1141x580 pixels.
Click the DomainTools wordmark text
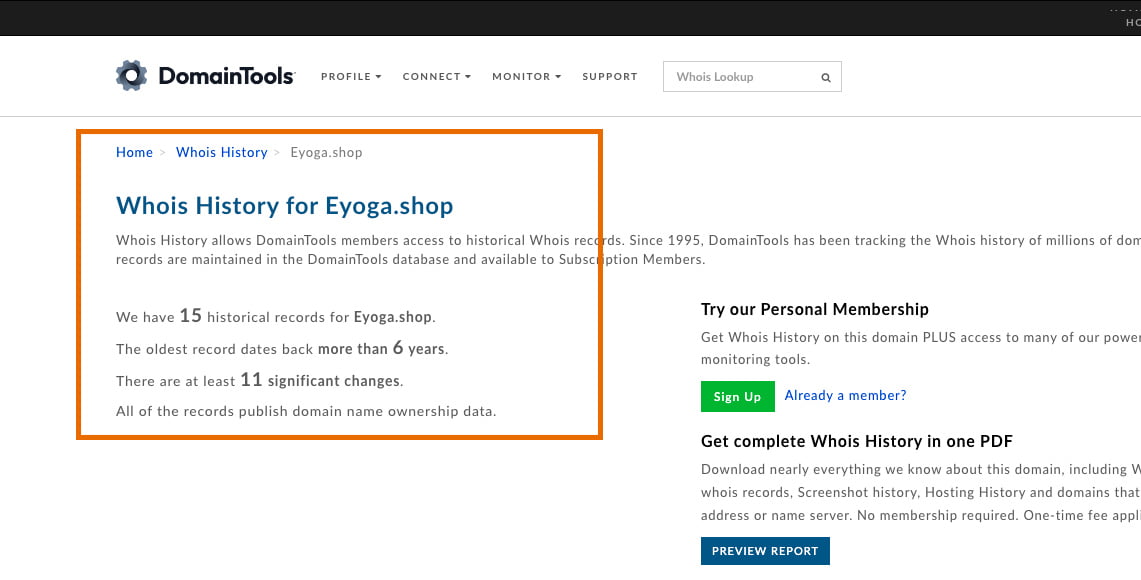click(226, 76)
